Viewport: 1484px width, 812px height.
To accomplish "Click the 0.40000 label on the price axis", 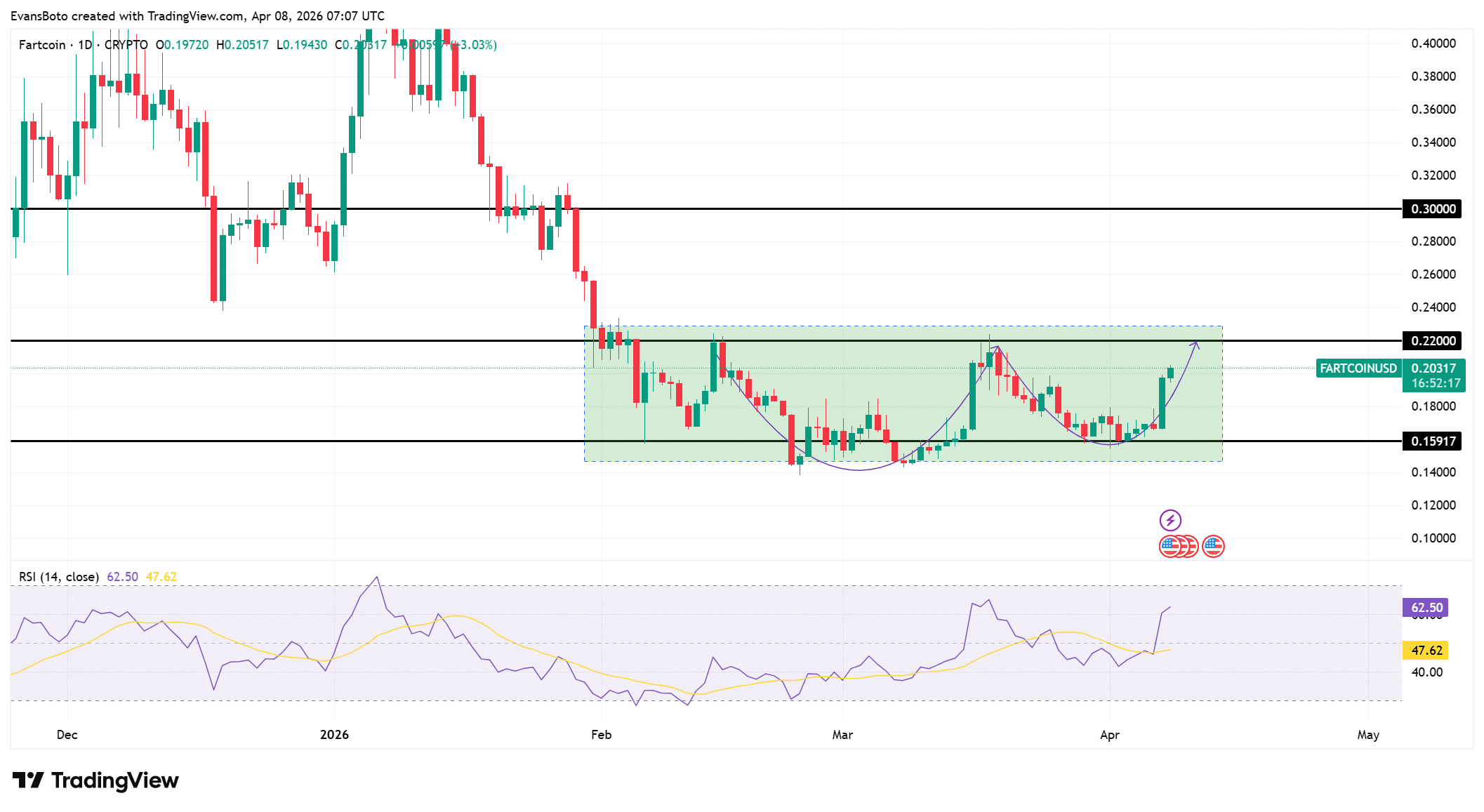I will pos(1433,43).
